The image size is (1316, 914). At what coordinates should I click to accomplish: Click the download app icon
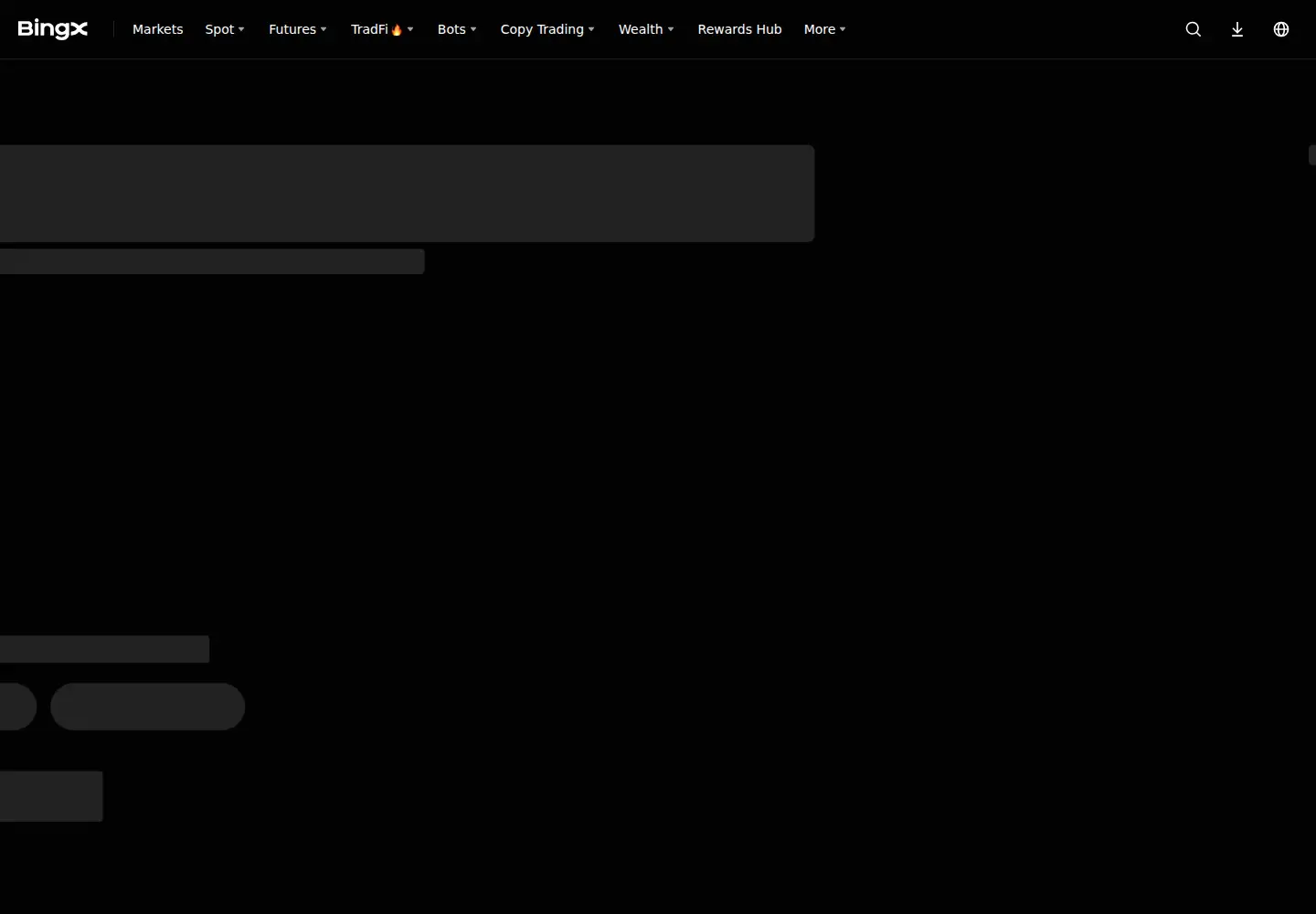pos(1237,29)
